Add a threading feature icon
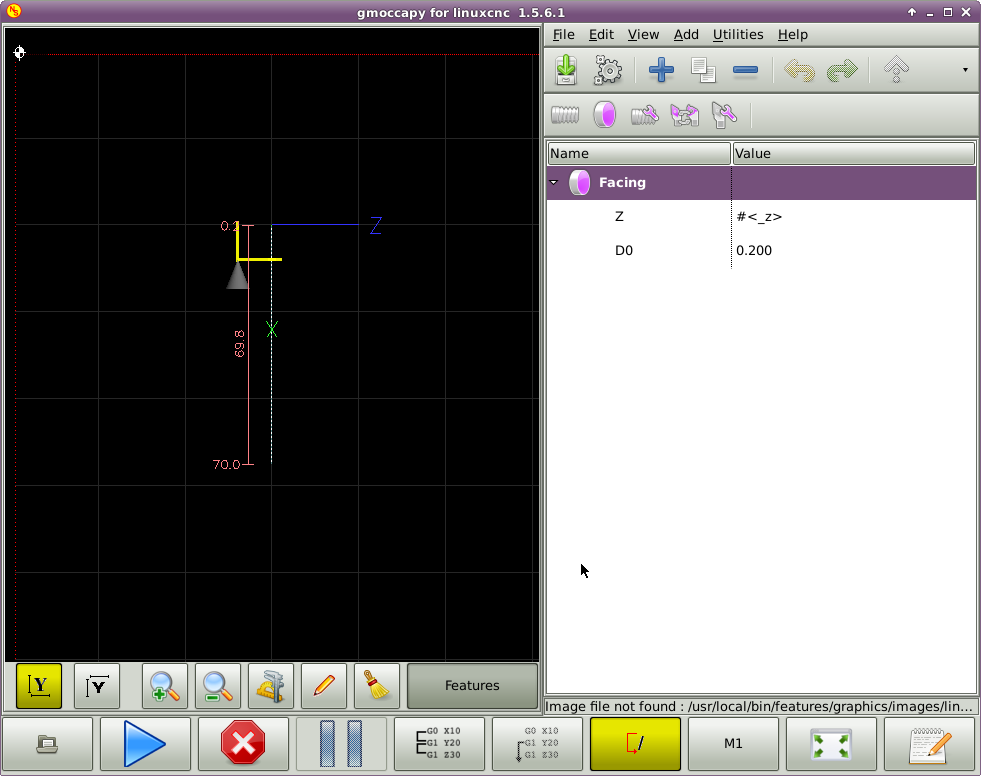Viewport: 981px width, 776px height. [565, 115]
